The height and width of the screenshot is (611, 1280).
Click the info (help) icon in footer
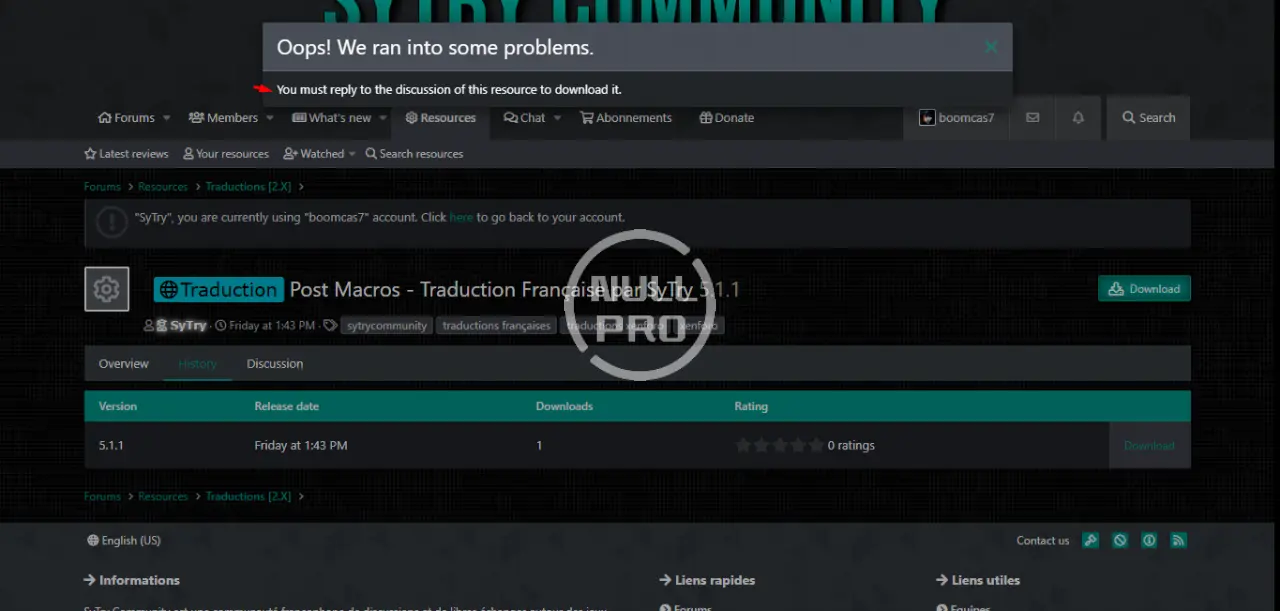click(1149, 540)
